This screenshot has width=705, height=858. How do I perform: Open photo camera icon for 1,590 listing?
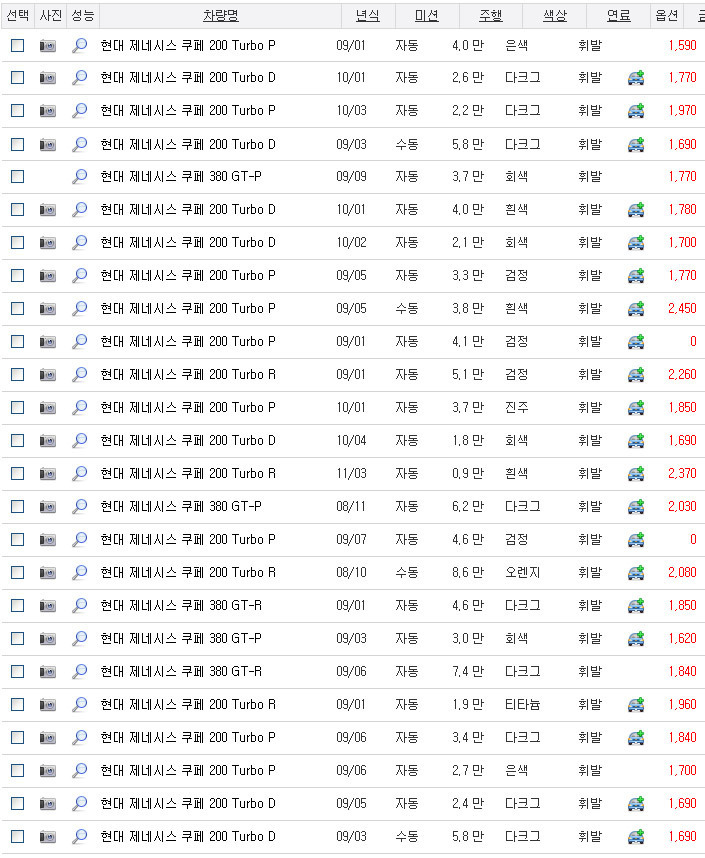click(x=48, y=45)
